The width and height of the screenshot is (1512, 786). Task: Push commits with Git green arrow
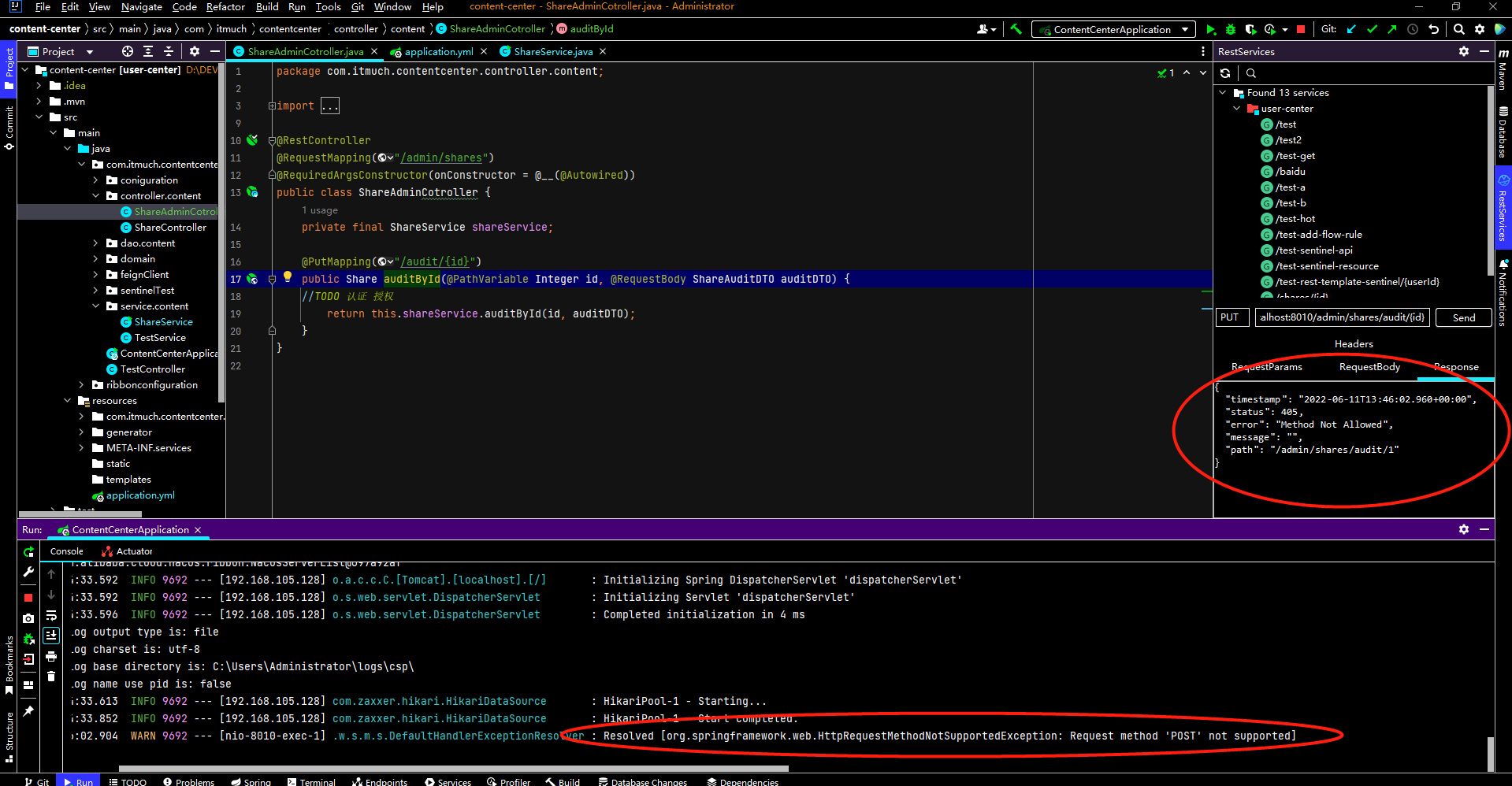click(1392, 29)
